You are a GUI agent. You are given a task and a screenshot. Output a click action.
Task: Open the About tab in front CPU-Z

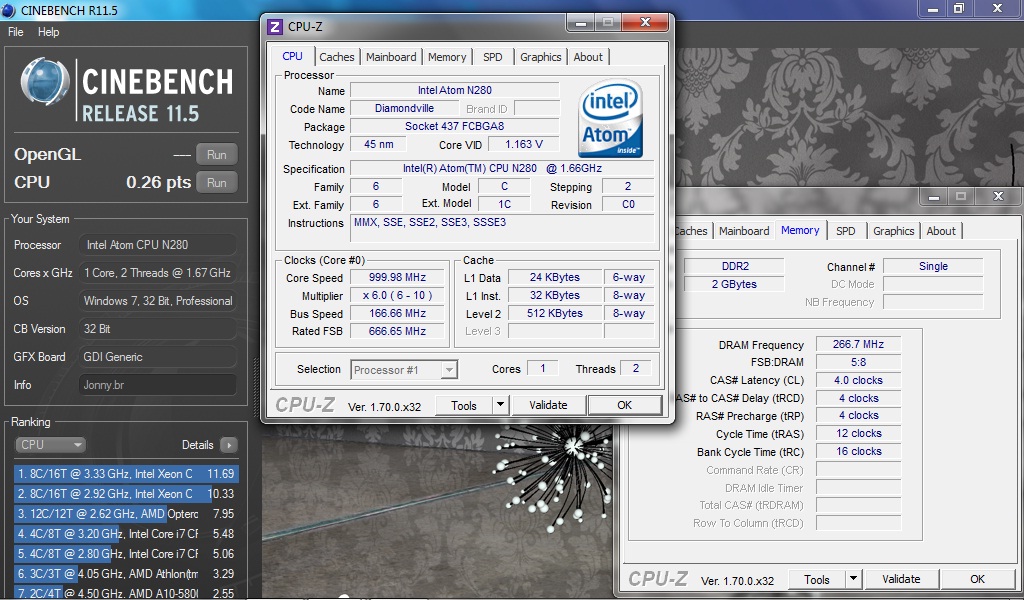tap(588, 57)
